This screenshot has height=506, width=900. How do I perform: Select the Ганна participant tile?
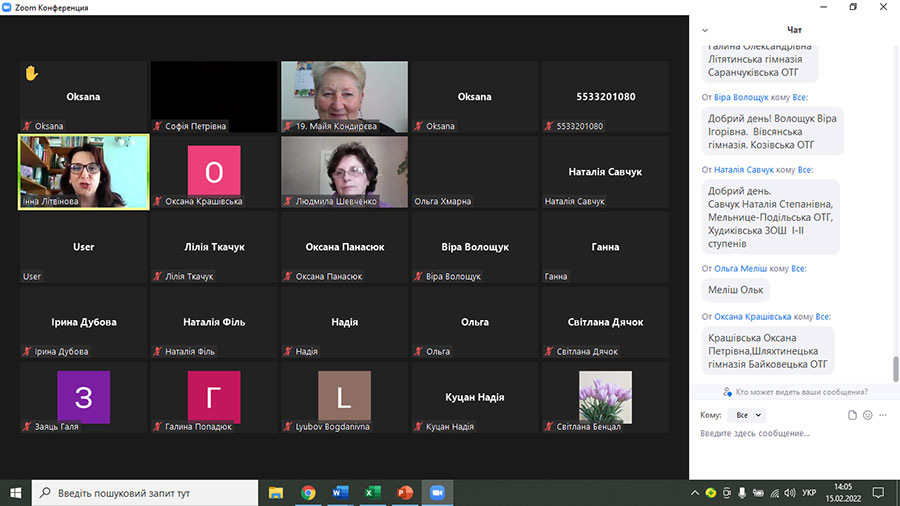click(x=605, y=247)
